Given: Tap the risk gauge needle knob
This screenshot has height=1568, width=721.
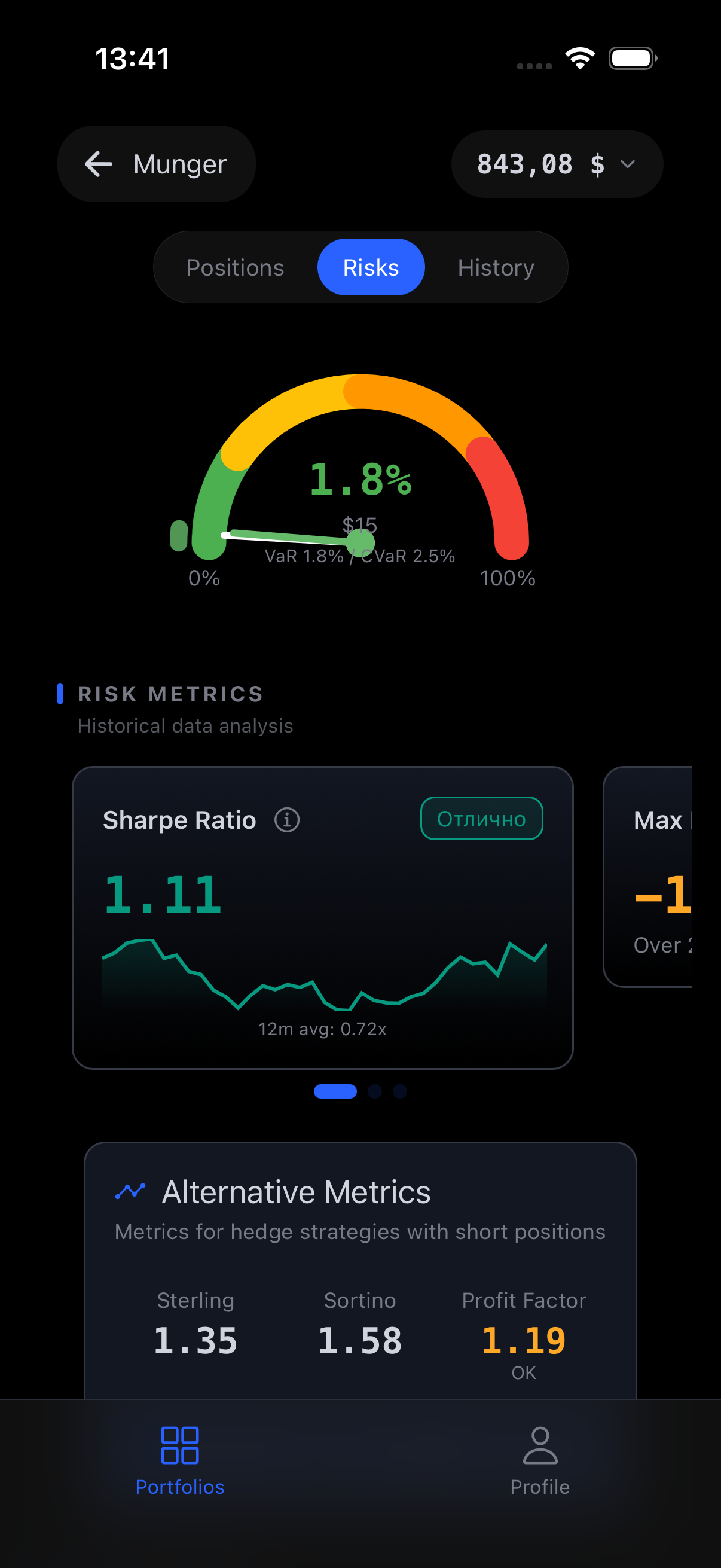Looking at the screenshot, I should (x=360, y=541).
